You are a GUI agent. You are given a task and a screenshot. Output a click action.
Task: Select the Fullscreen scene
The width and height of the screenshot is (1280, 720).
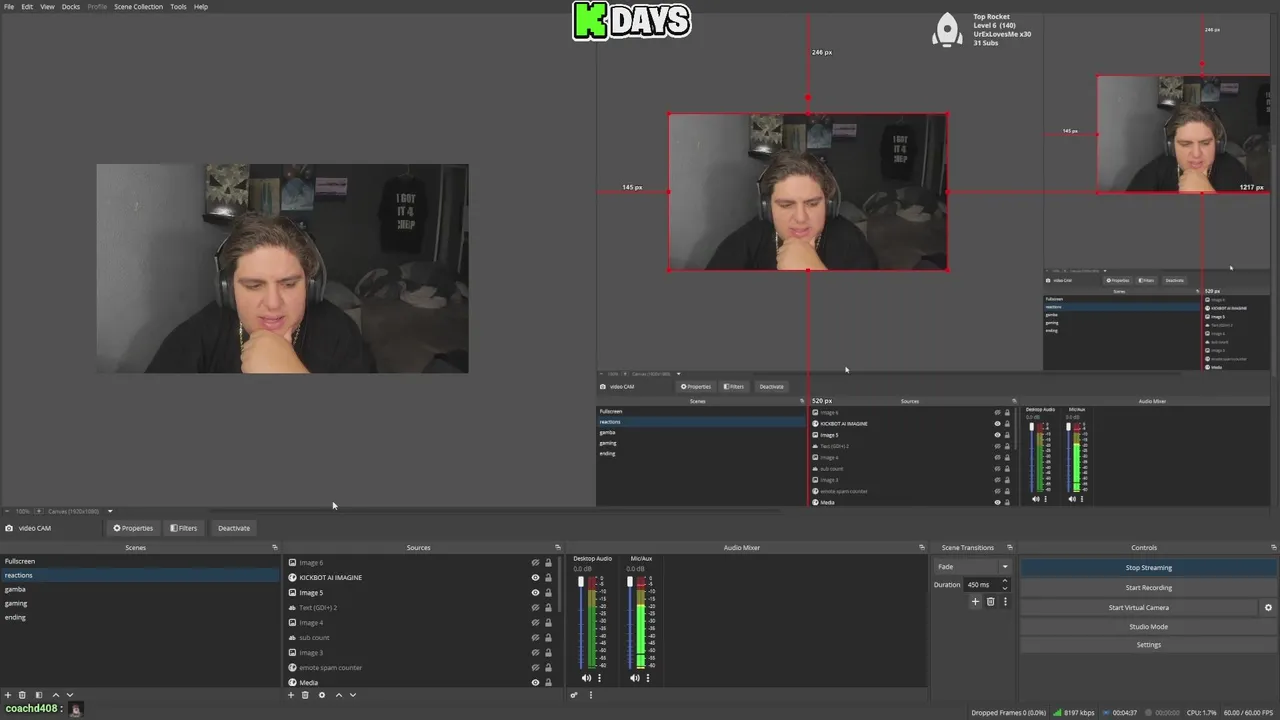pos(140,561)
